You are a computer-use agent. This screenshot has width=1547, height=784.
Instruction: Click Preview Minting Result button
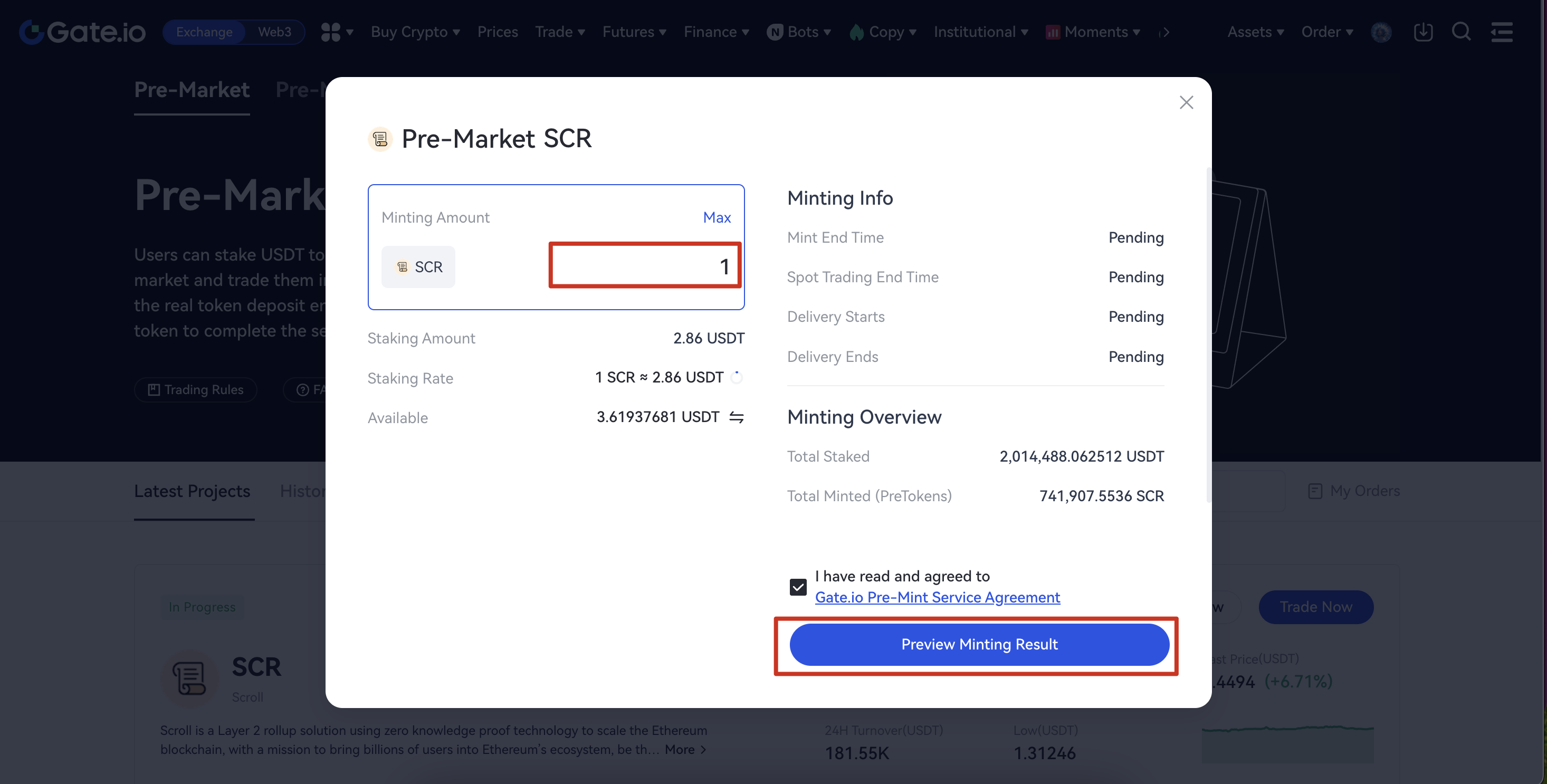point(979,644)
